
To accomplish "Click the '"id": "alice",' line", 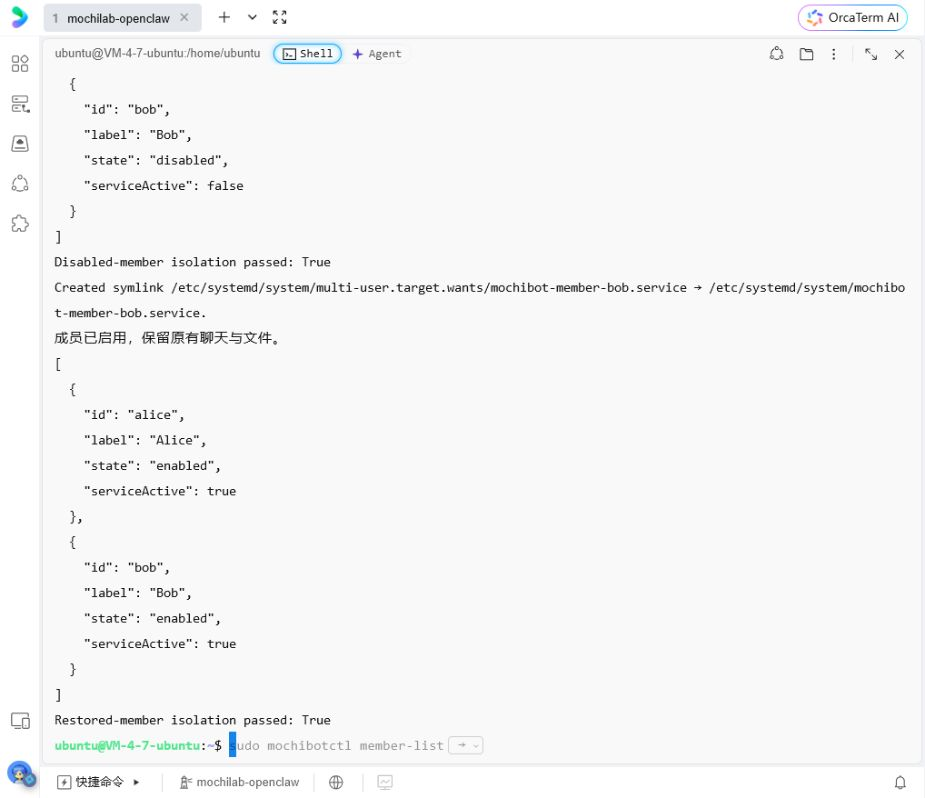I will point(134,415).
